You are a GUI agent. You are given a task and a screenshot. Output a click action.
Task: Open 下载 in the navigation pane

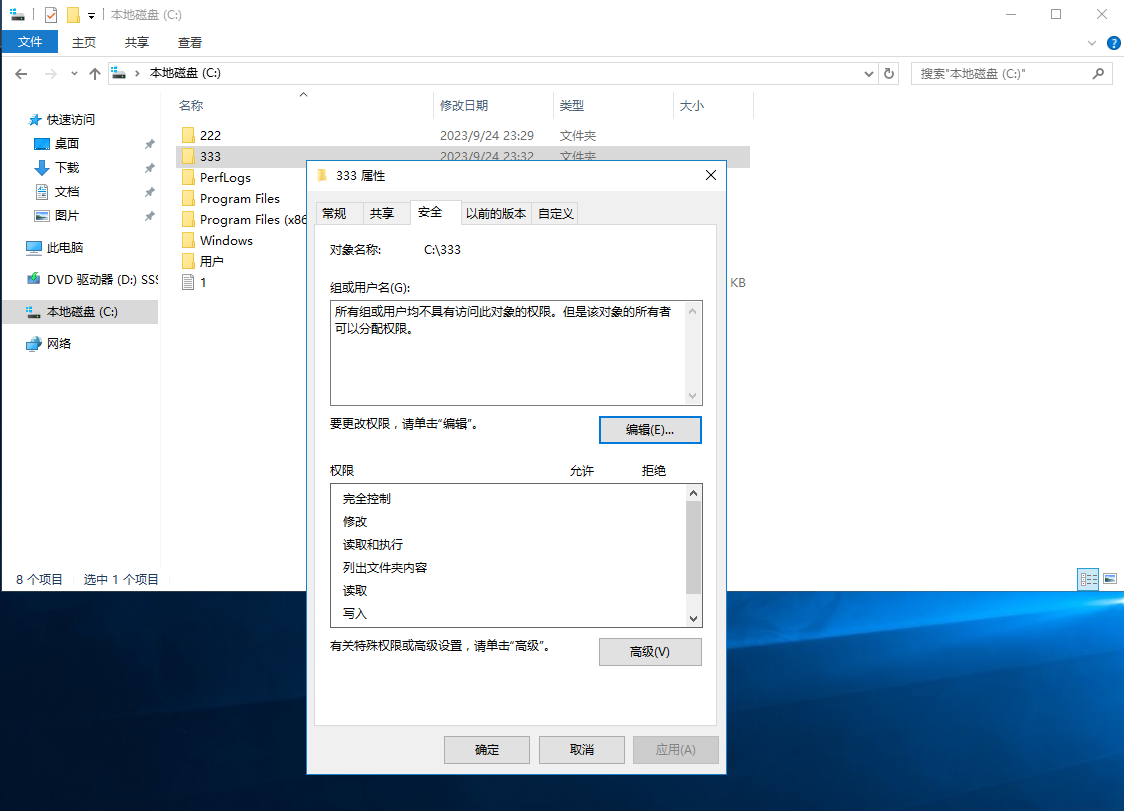pyautogui.click(x=67, y=168)
